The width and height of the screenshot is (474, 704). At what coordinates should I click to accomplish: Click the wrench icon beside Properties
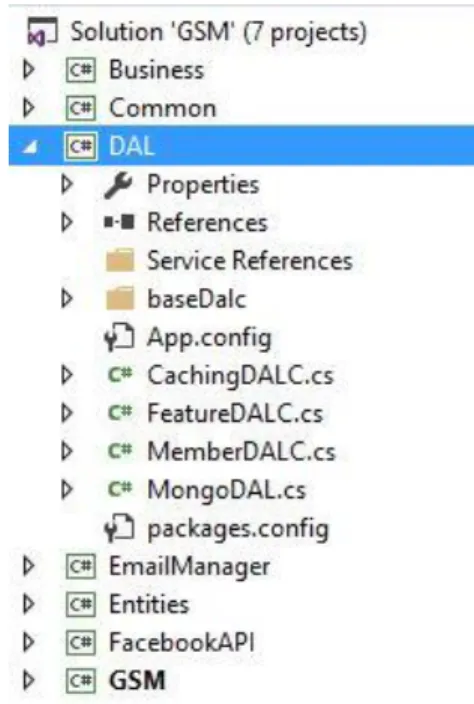(118, 185)
